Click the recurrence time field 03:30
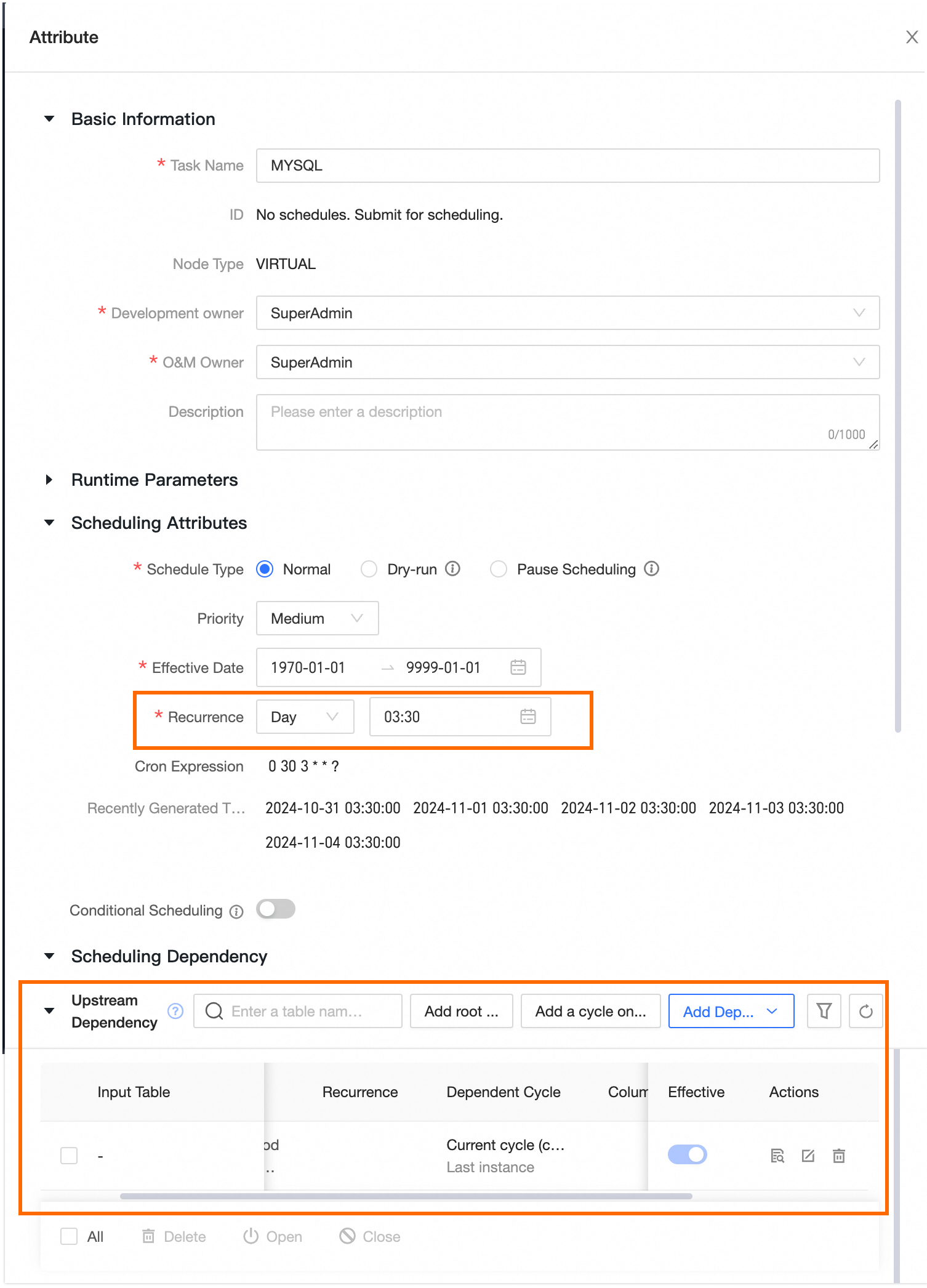The width and height of the screenshot is (927, 1288). point(460,717)
